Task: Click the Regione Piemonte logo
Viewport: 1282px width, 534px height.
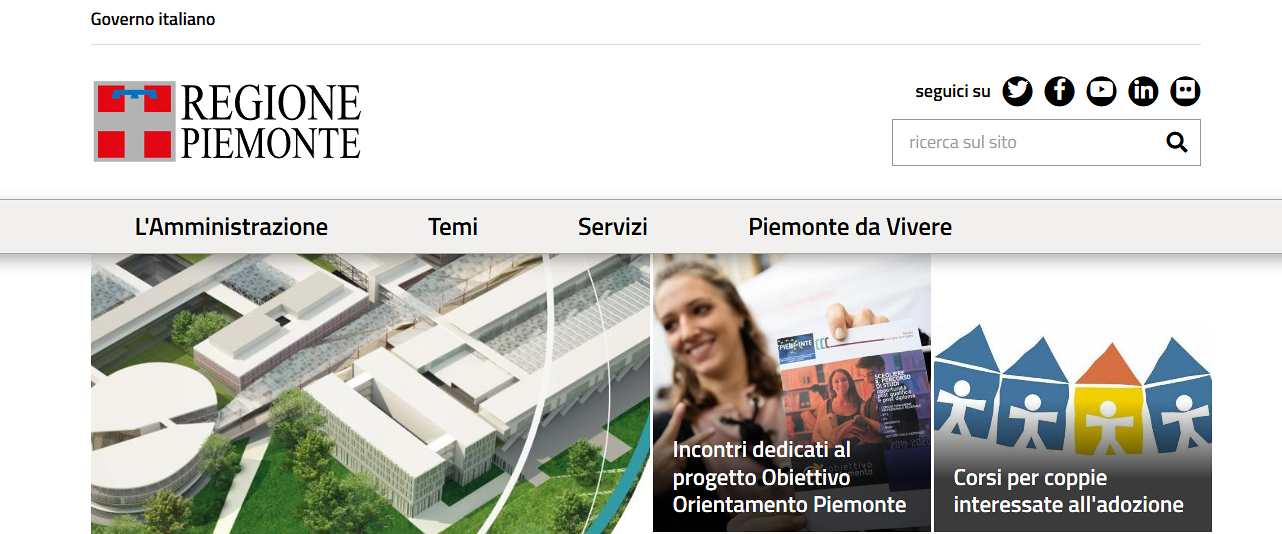Action: click(x=227, y=121)
